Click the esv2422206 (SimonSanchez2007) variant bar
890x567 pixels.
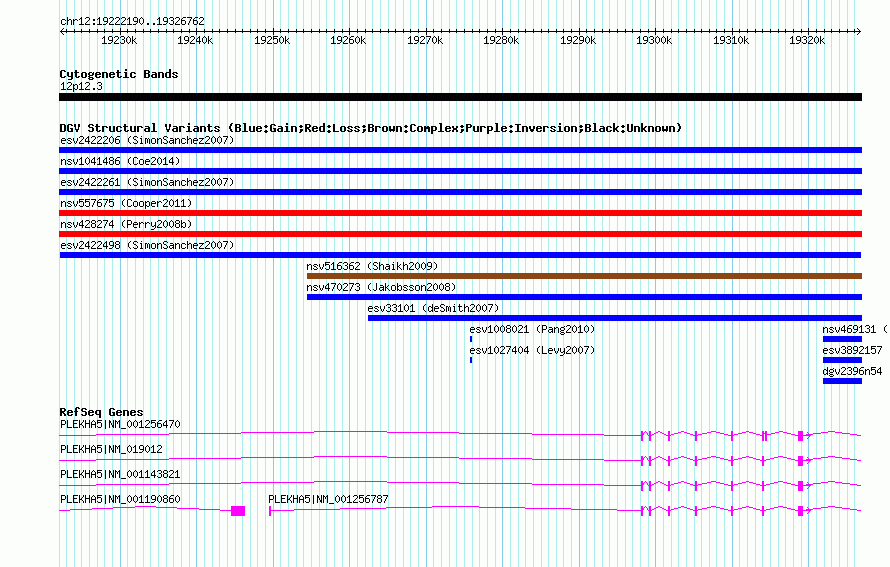[460, 150]
